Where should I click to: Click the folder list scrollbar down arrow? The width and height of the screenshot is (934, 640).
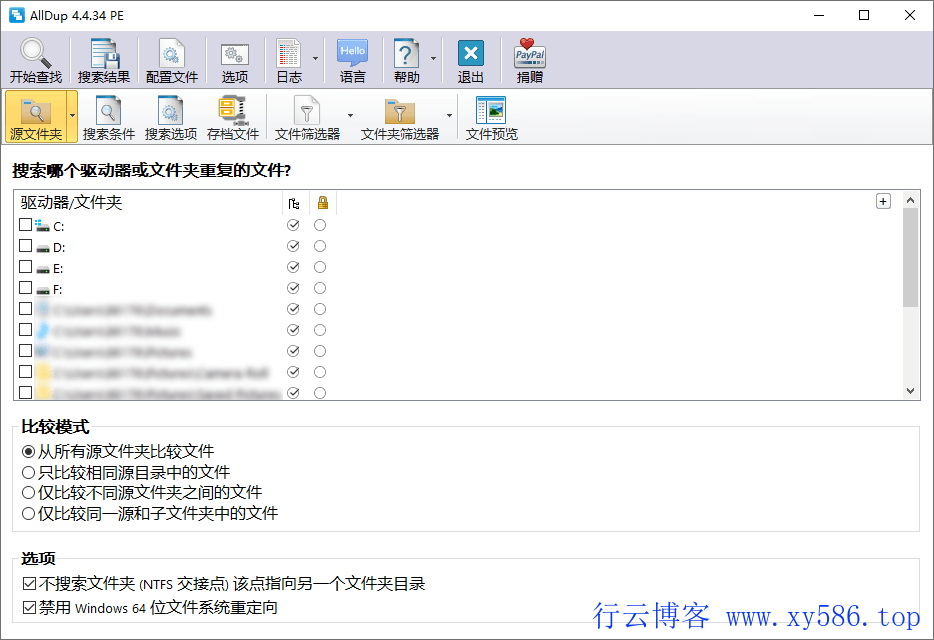910,391
